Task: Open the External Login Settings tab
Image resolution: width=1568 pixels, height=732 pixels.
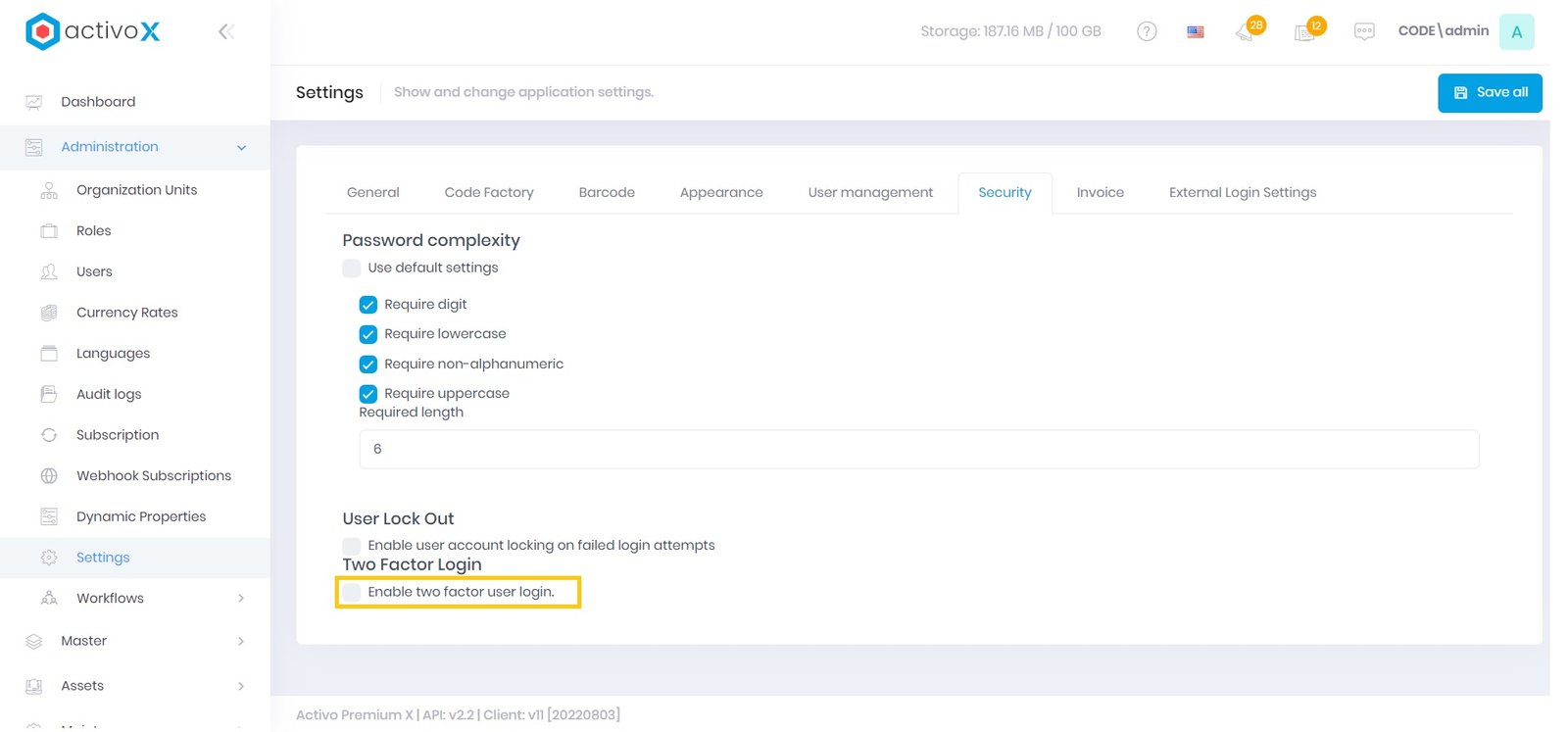Action: point(1242,193)
